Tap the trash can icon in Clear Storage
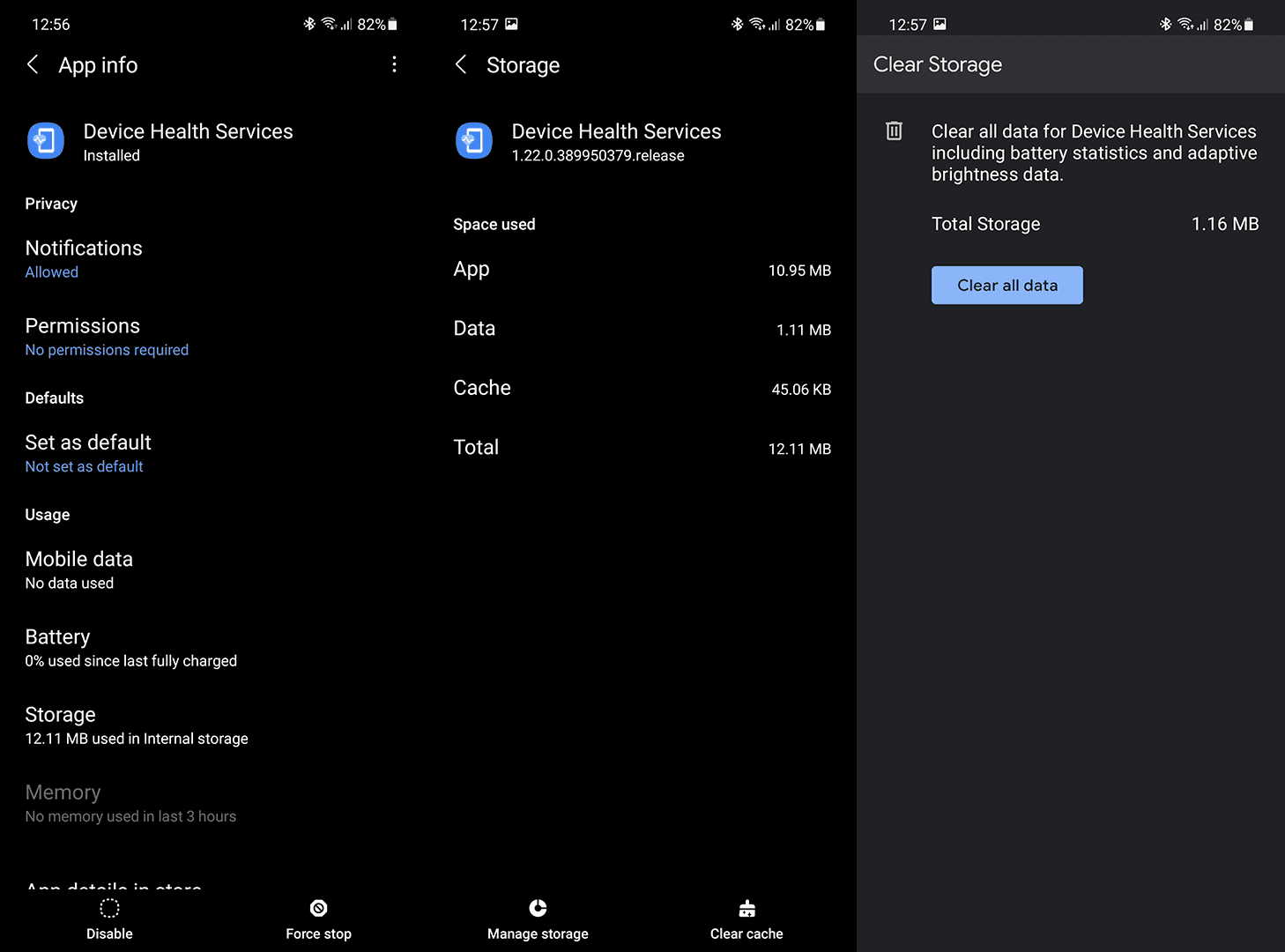Viewport: 1285px width, 952px height. click(894, 130)
